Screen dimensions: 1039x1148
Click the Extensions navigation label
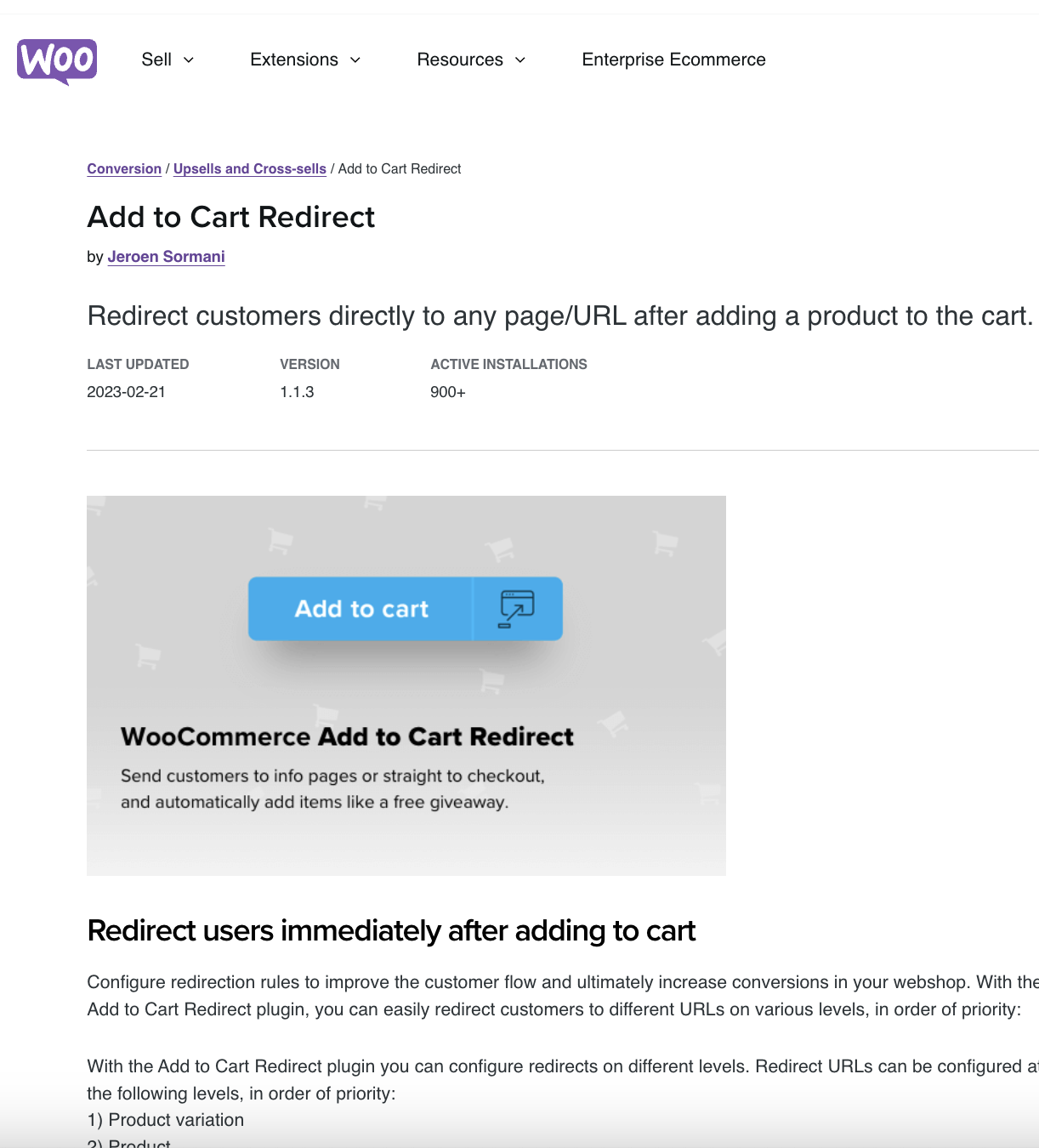coord(293,60)
